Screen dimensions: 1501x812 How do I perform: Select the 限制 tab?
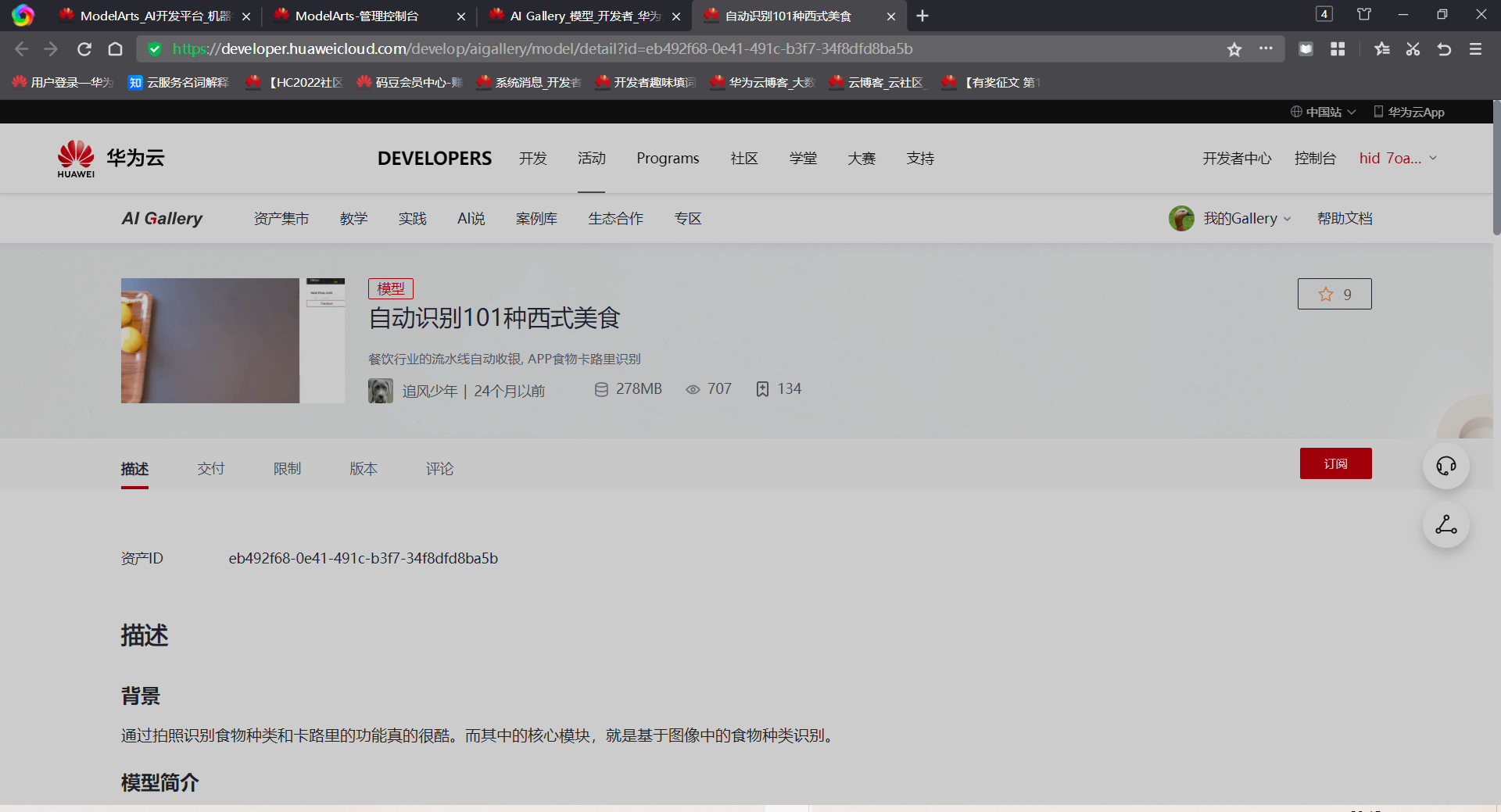[x=287, y=469]
